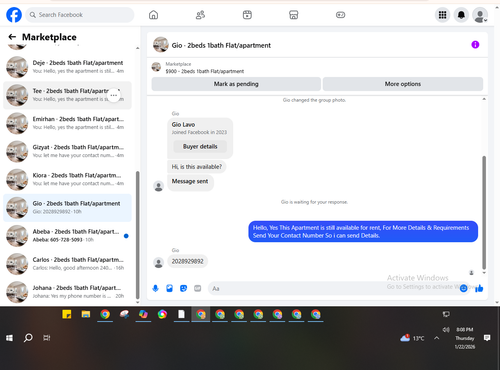Open emoji picker in message box
This screenshot has height=370, width=500.
pyautogui.click(x=463, y=288)
